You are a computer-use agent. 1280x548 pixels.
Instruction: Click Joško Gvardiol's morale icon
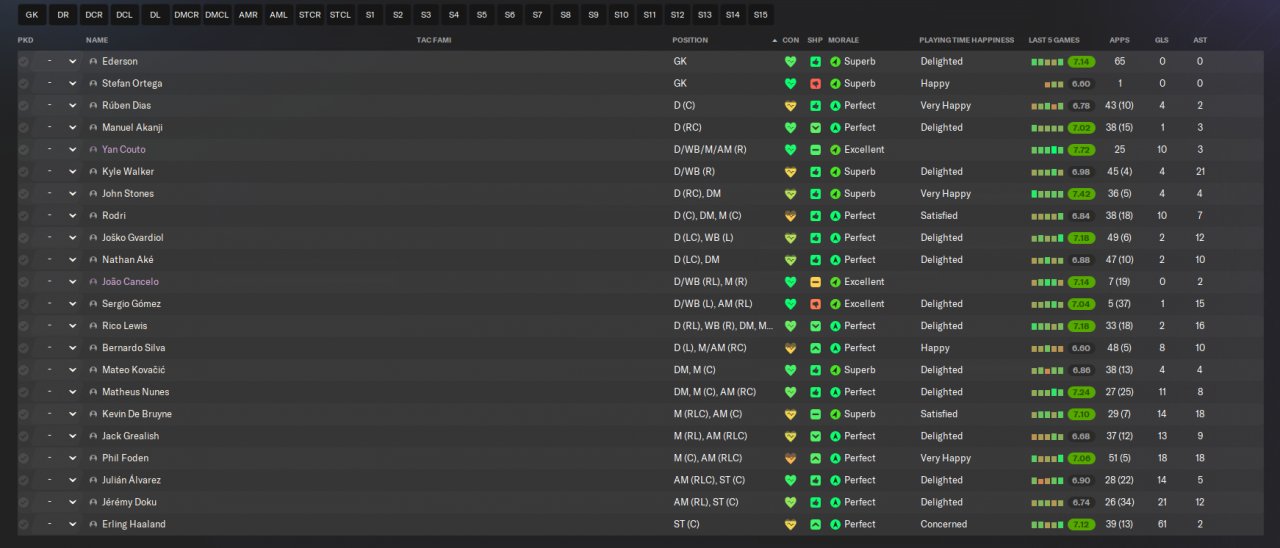tap(835, 237)
